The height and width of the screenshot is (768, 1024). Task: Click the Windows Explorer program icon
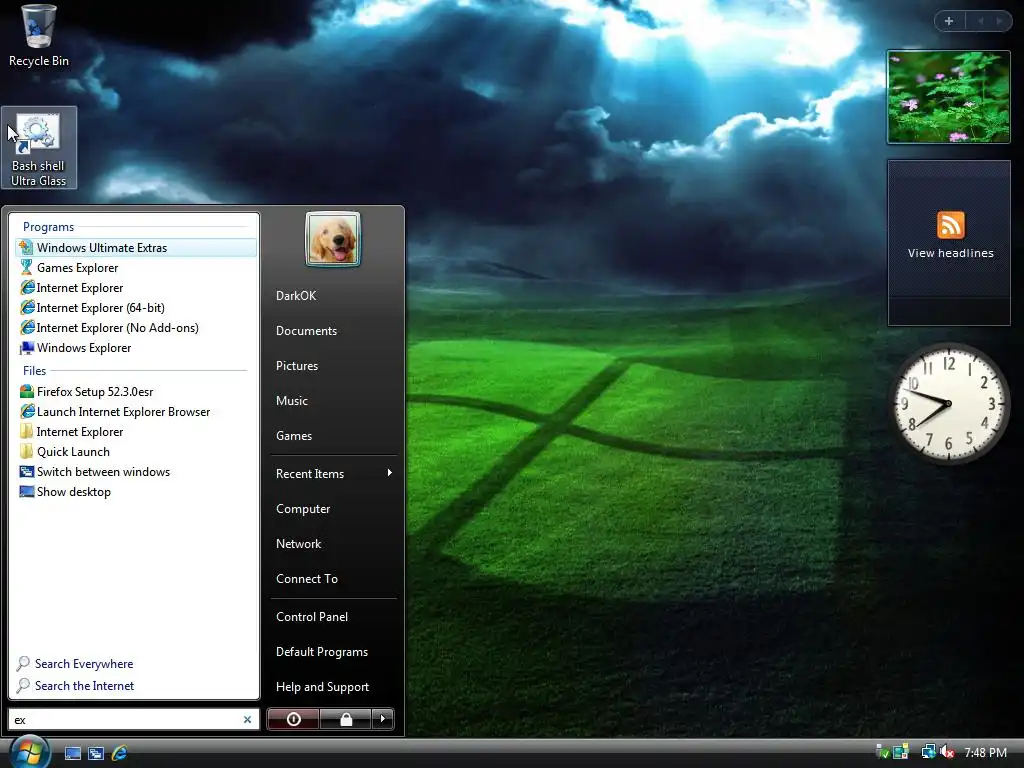[x=26, y=348]
